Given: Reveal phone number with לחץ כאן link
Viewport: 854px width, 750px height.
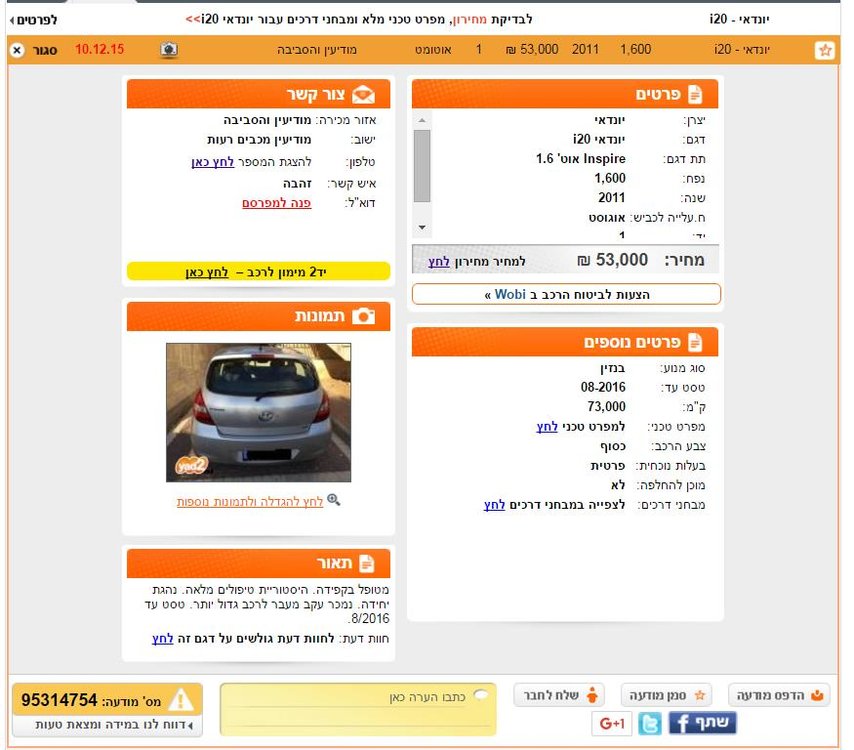Looking at the screenshot, I should (x=212, y=162).
